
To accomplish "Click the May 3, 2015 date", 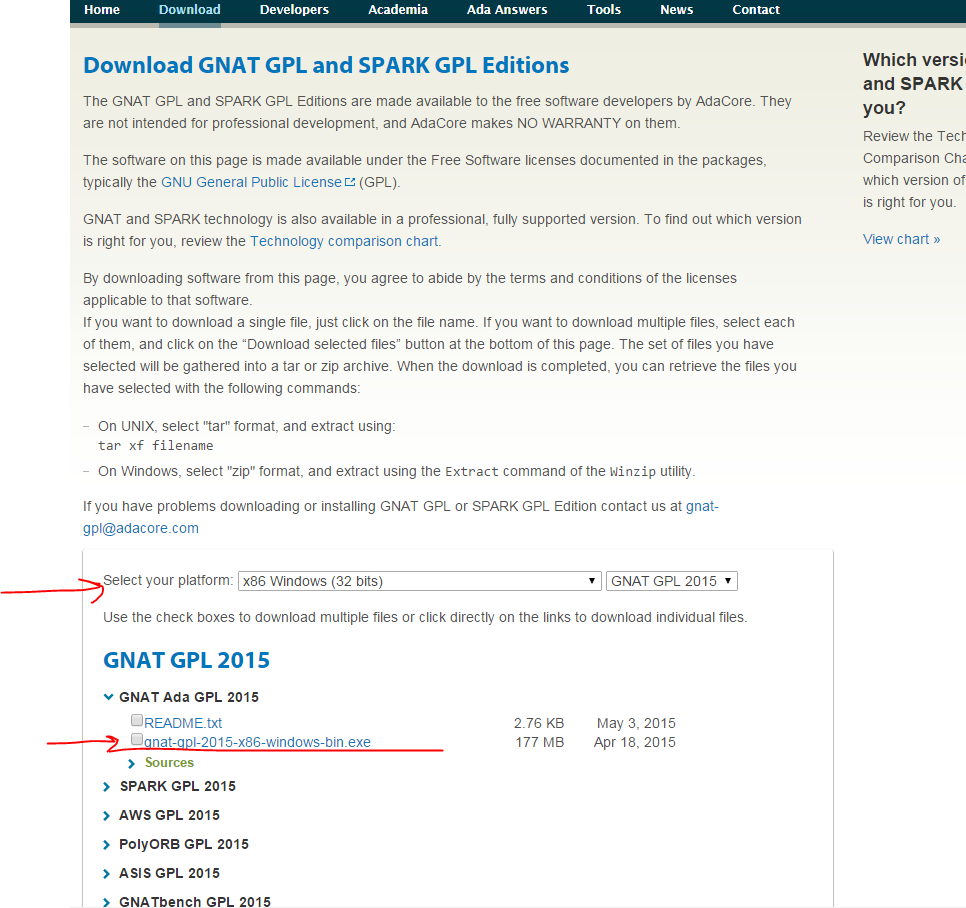I will coord(636,723).
